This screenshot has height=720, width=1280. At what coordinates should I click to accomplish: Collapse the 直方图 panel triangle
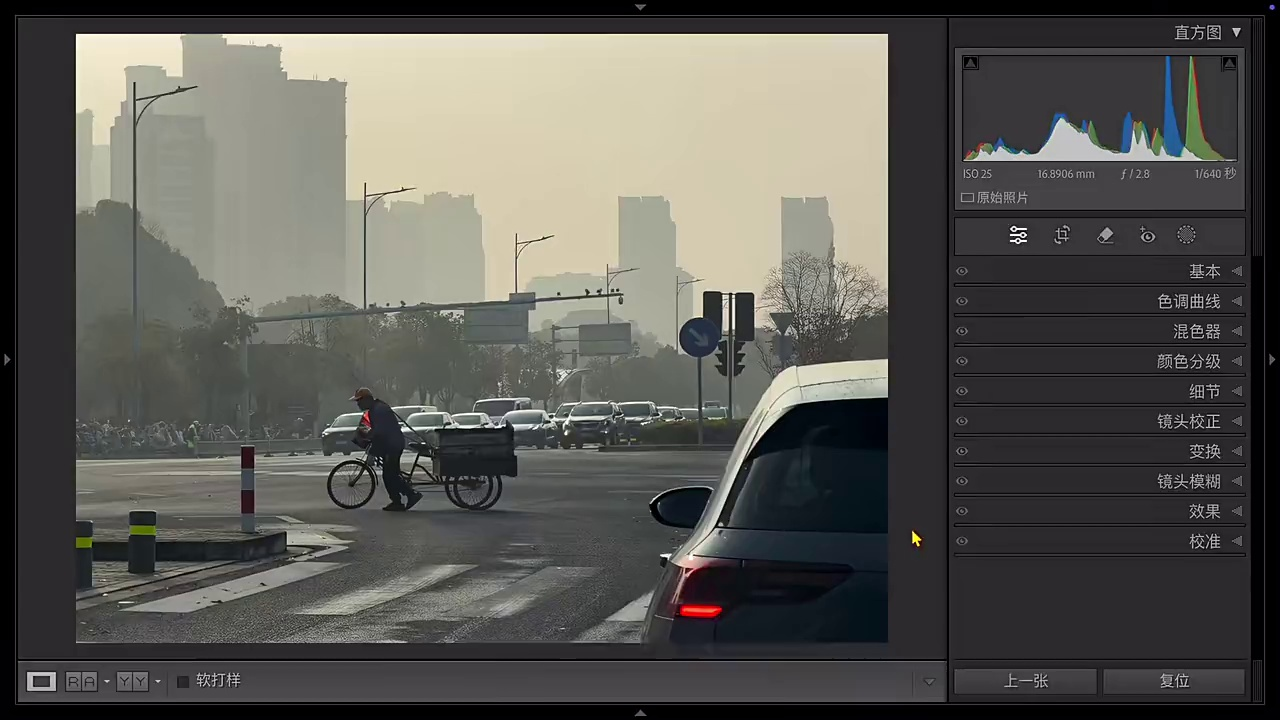1236,33
